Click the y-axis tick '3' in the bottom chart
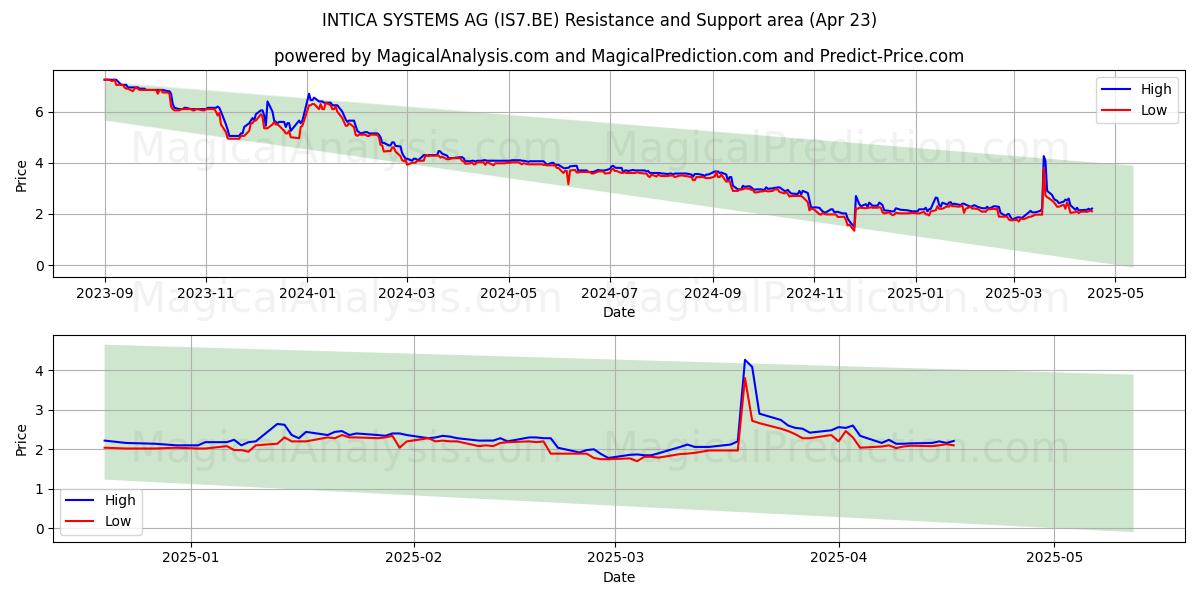This screenshot has height=600, width=1200. point(40,410)
